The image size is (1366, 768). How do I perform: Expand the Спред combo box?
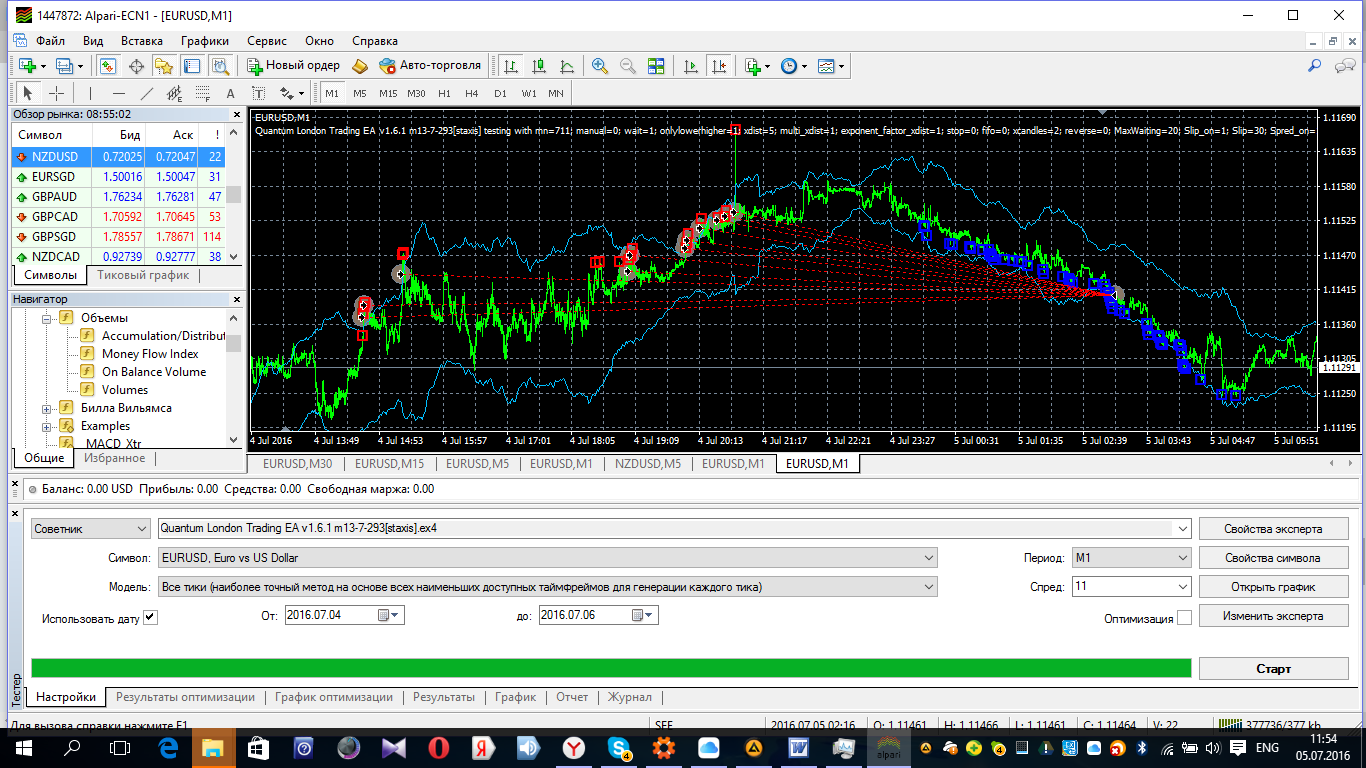1131,587
